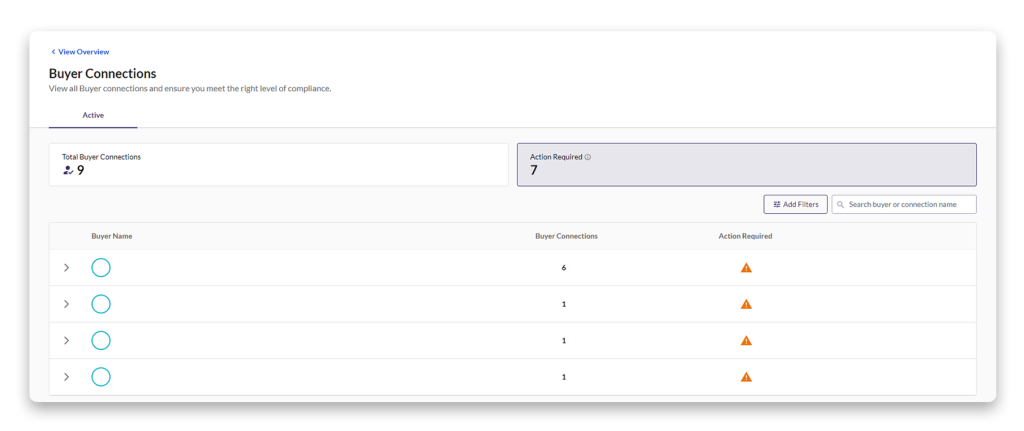This screenshot has height=431, width=1024.
Task: Select the Active tab
Action: coord(93,115)
